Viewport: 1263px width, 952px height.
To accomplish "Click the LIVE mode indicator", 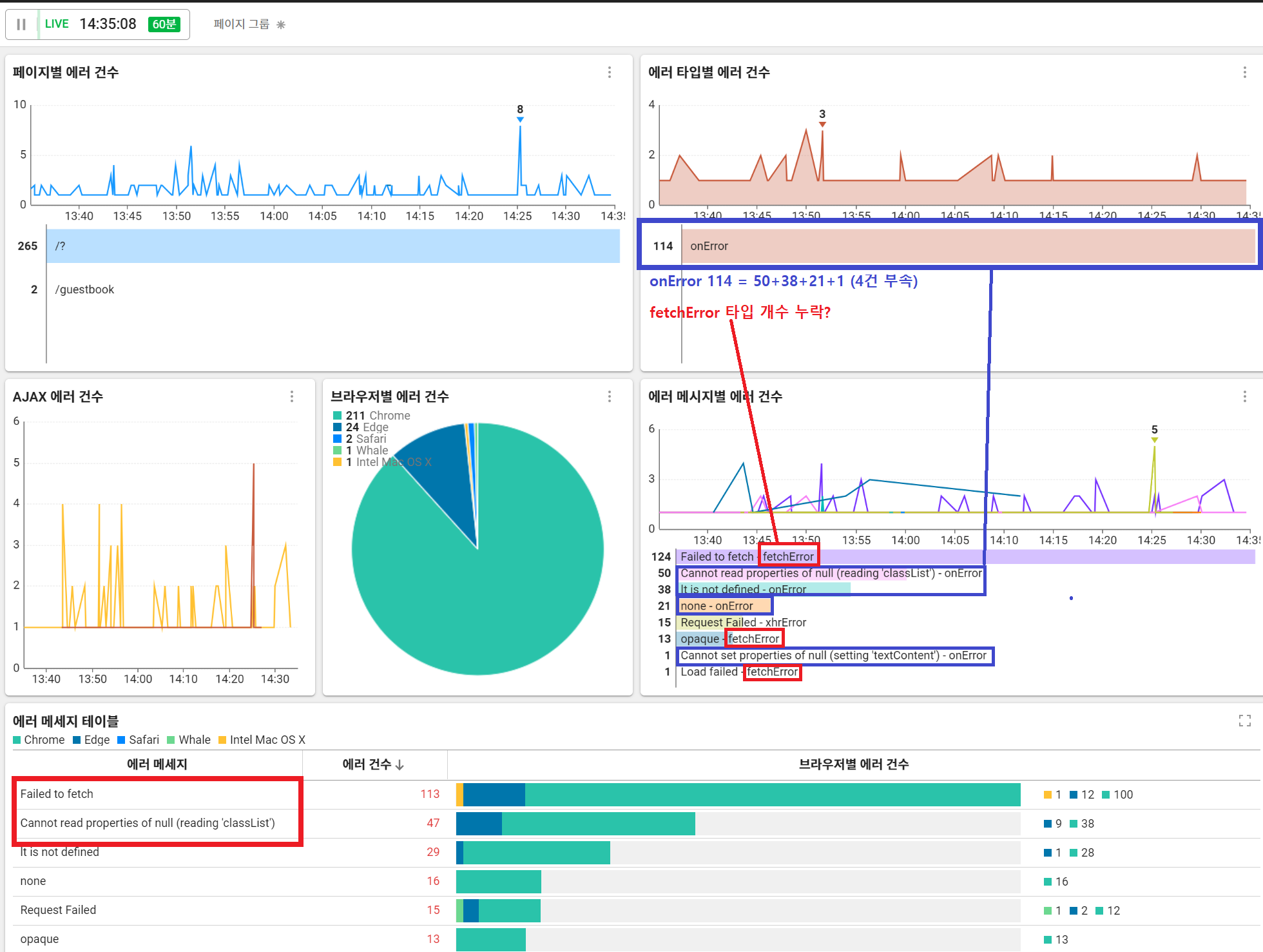I will (57, 24).
